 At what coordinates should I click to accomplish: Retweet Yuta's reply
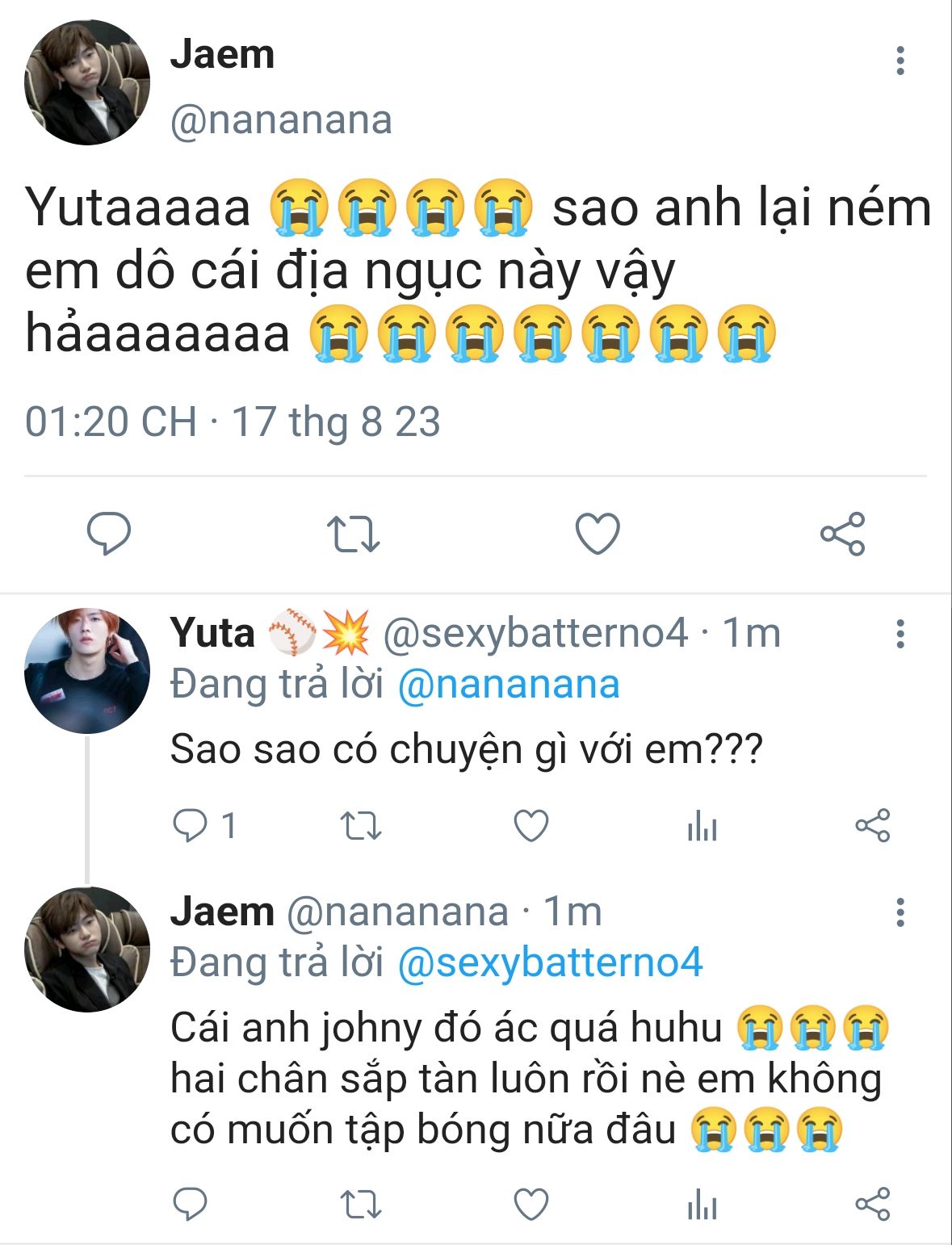360,826
